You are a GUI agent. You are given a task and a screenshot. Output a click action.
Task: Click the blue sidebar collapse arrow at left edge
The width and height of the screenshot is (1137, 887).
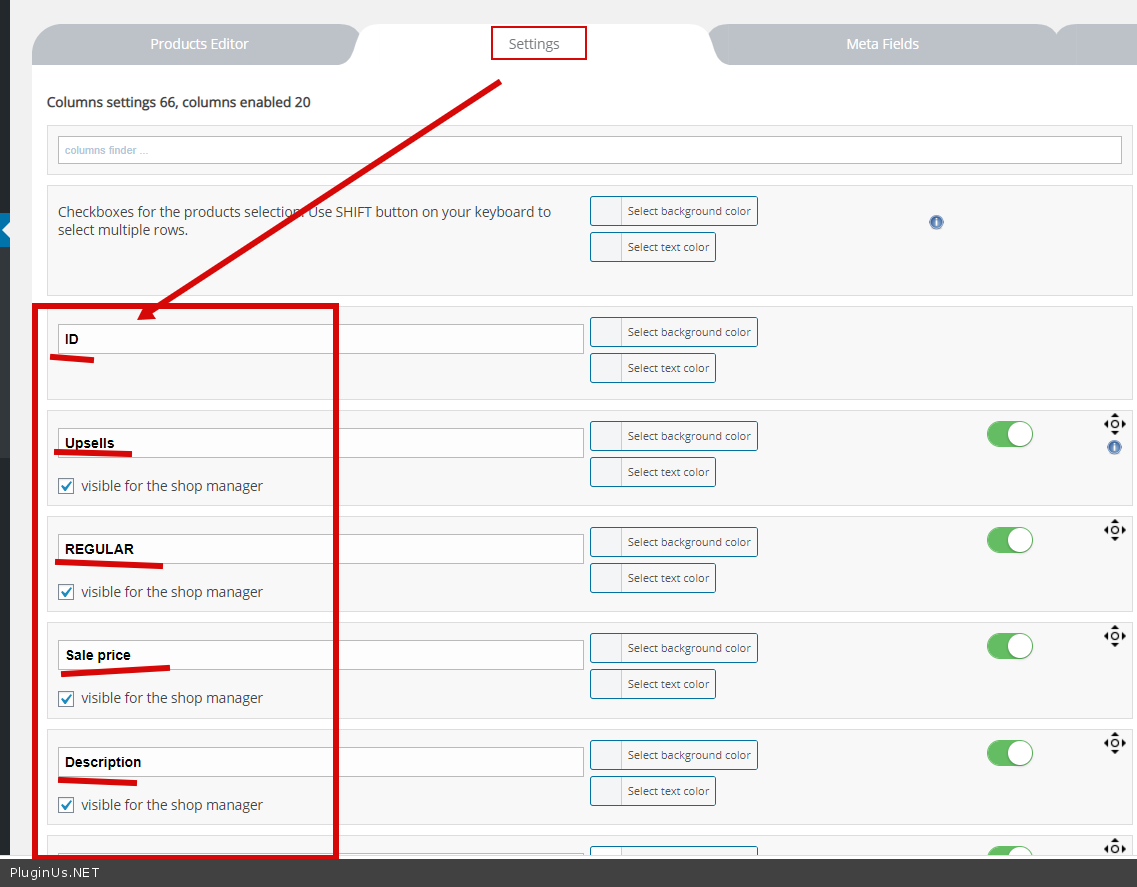[x=5, y=230]
